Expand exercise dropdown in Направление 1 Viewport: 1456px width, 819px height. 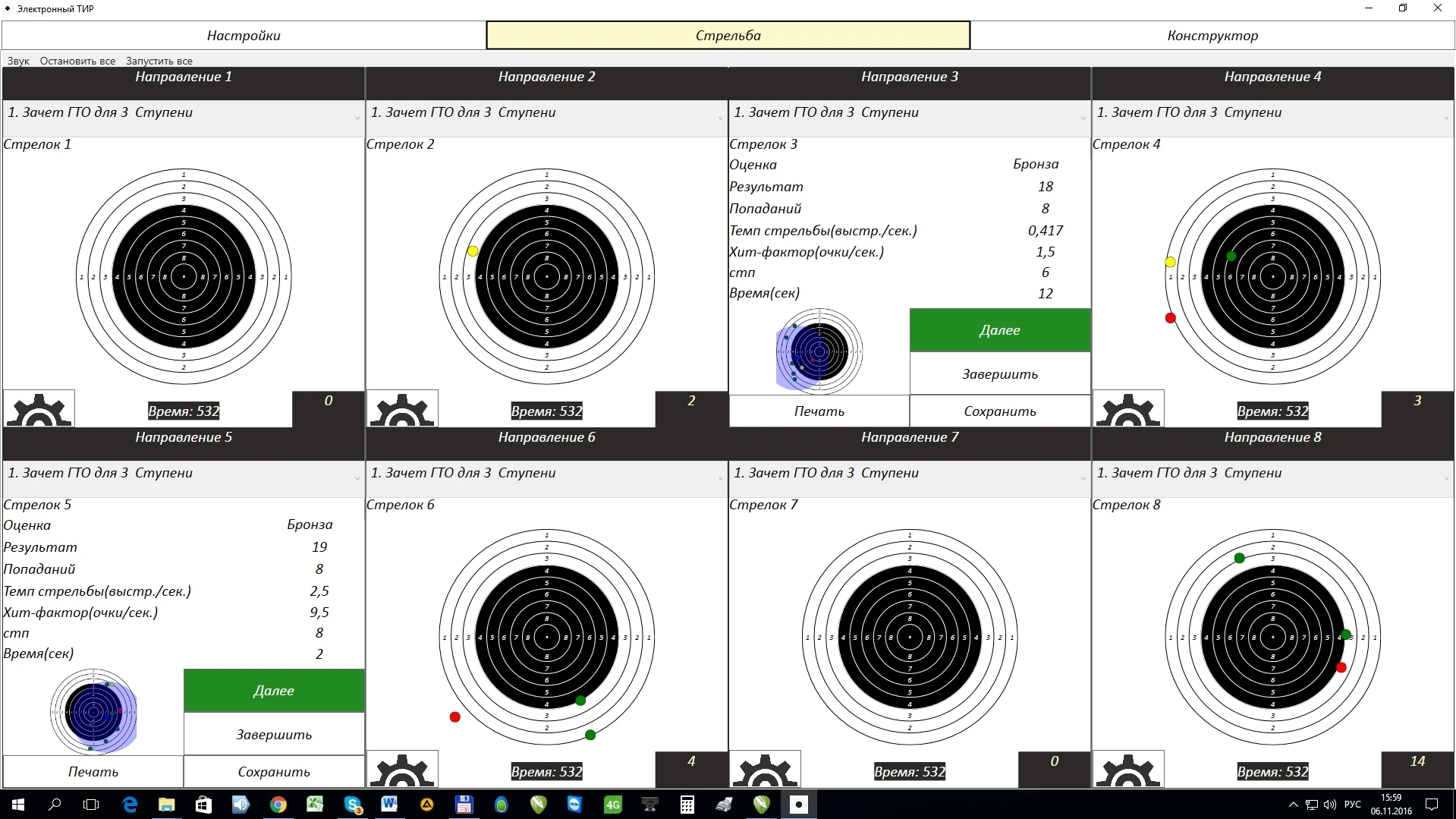(x=357, y=118)
